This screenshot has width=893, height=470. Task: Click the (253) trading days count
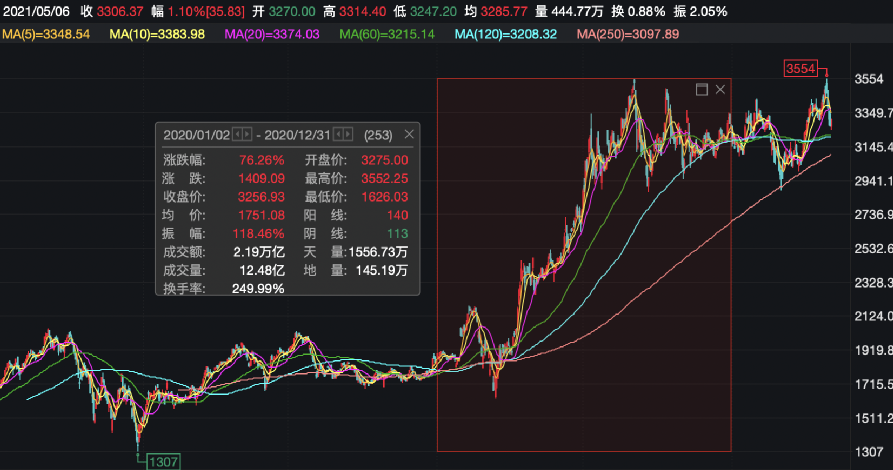[x=378, y=134]
